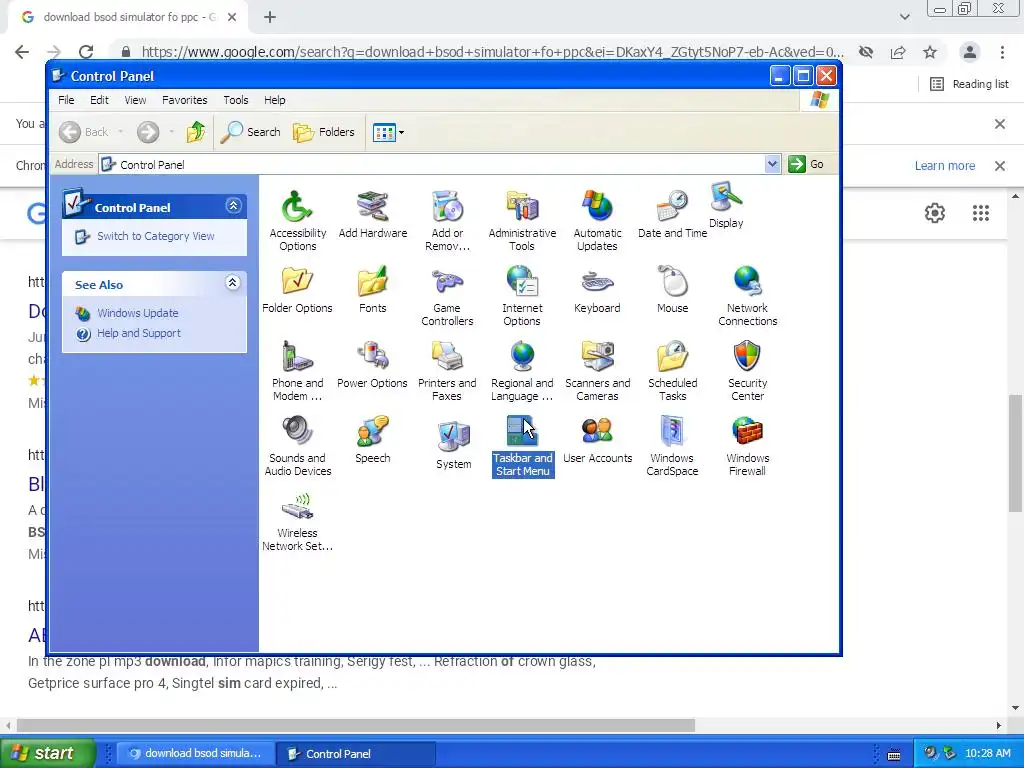Open Folder Options icon
Image resolution: width=1024 pixels, height=768 pixels.
tap(297, 290)
